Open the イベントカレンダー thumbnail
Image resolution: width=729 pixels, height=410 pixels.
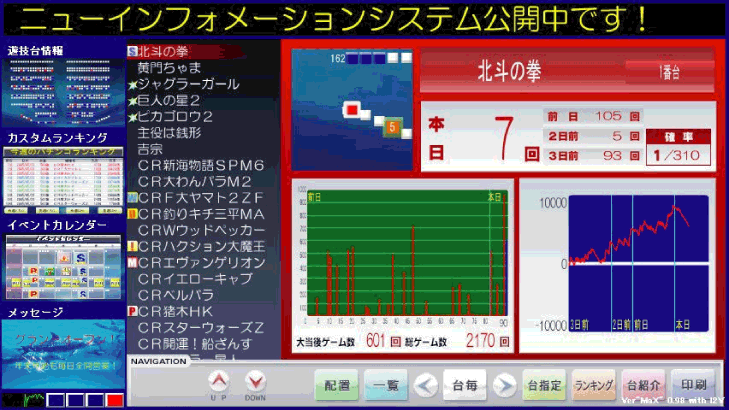(63, 267)
